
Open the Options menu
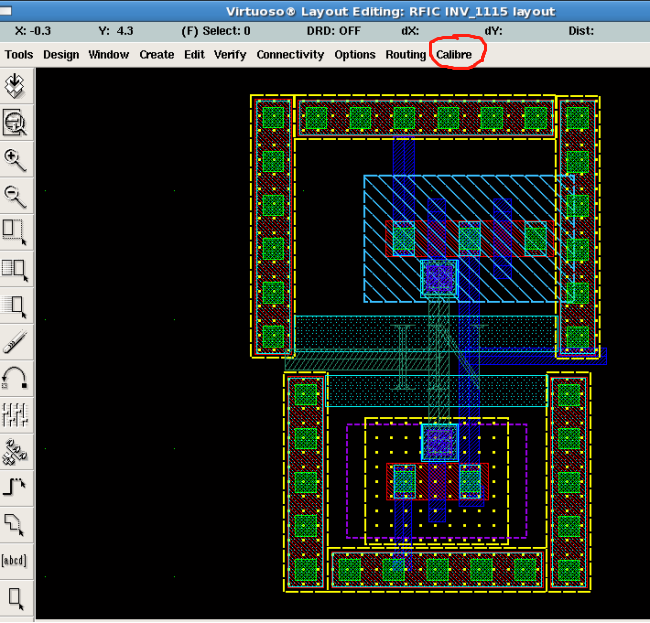click(355, 55)
